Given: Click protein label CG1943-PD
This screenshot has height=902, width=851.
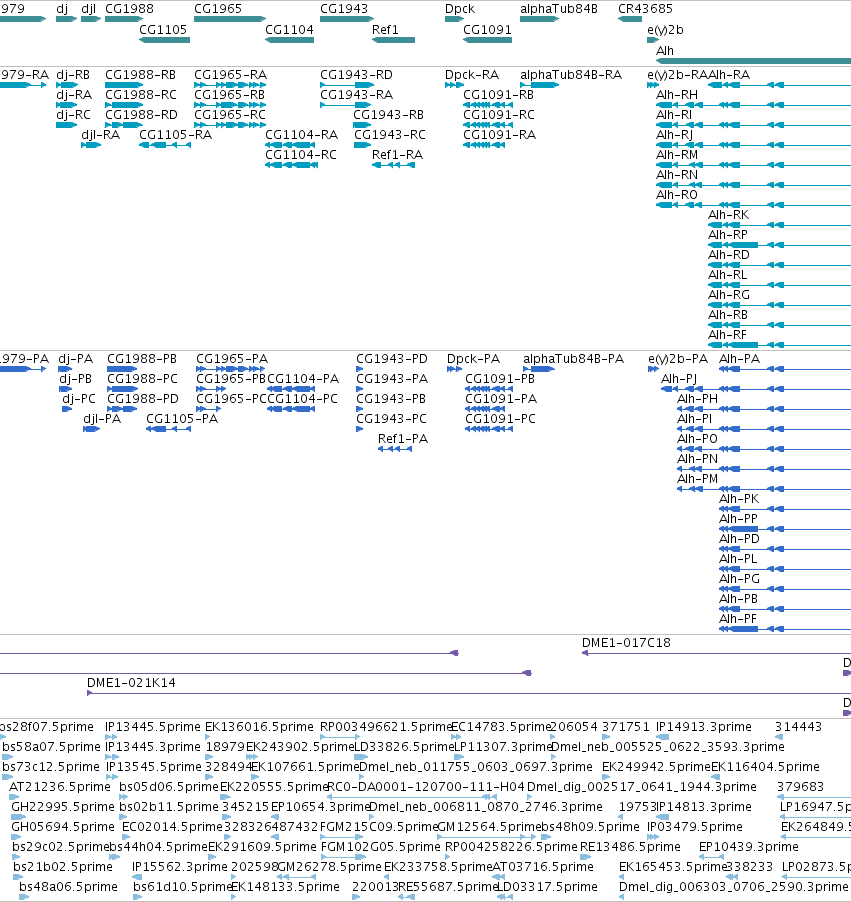Looking at the screenshot, I should click(392, 359).
